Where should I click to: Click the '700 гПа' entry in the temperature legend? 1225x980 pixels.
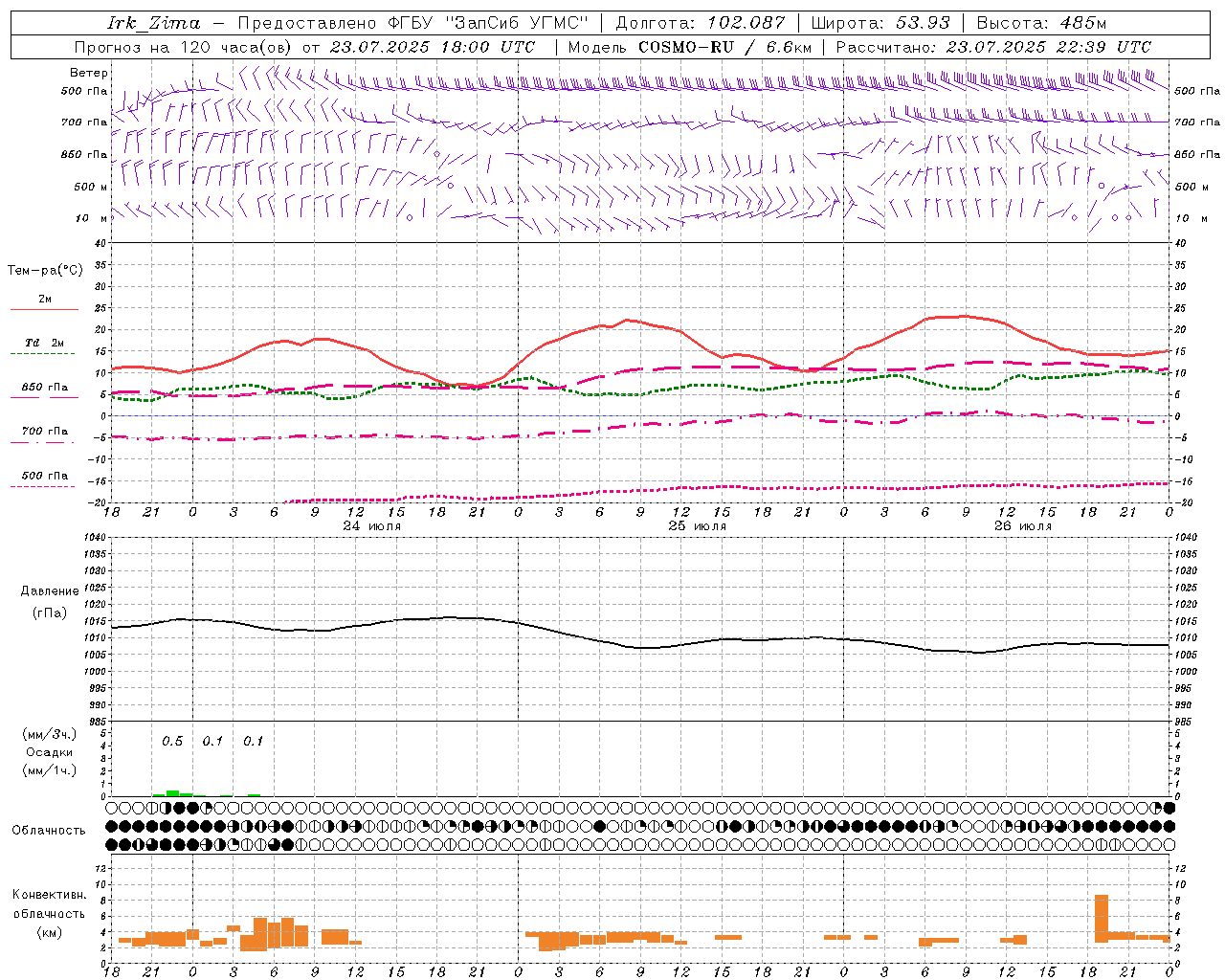pyautogui.click(x=44, y=432)
